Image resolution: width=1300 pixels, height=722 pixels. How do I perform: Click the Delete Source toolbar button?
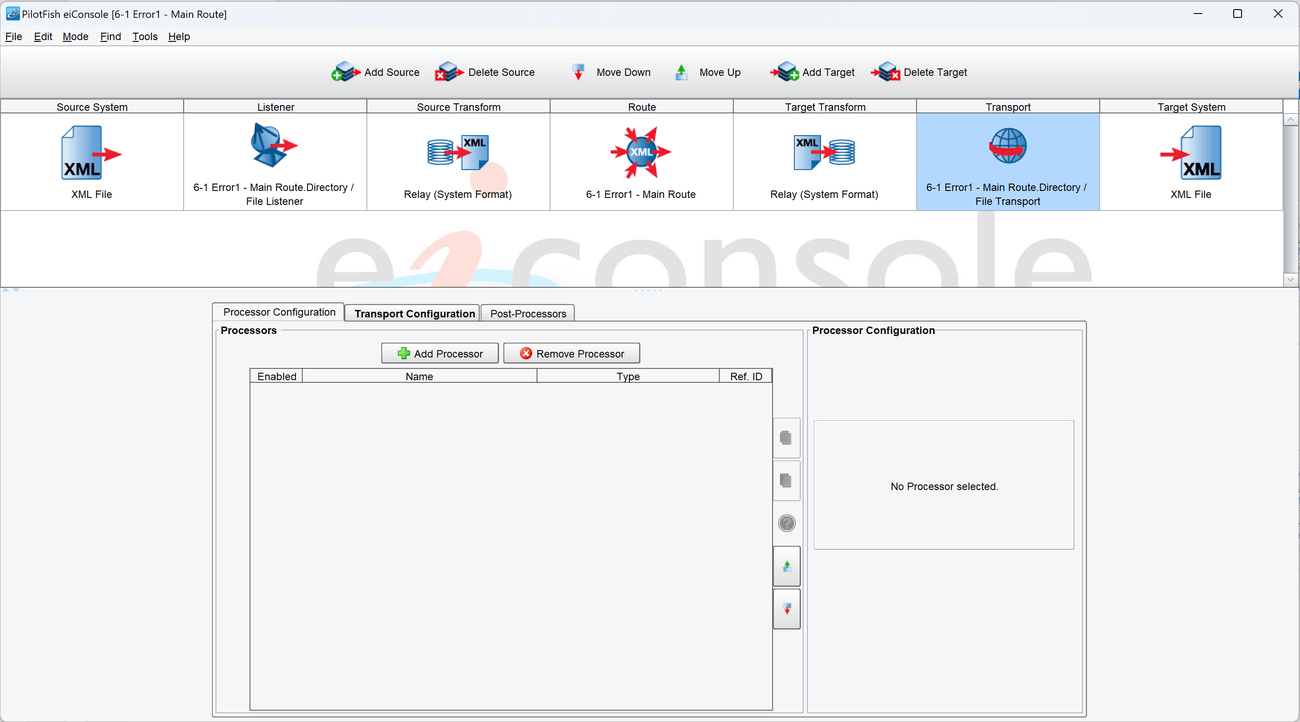[485, 72]
